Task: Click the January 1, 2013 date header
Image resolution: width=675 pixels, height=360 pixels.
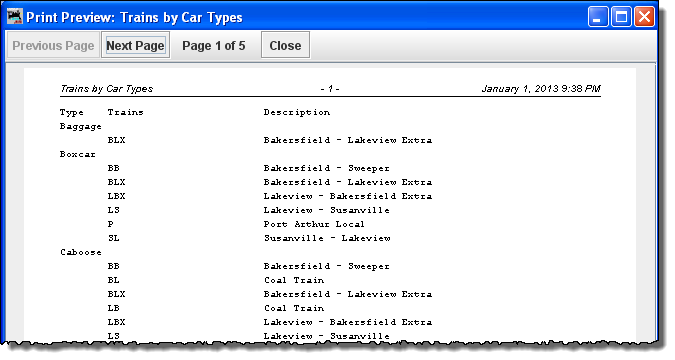Action: click(541, 89)
